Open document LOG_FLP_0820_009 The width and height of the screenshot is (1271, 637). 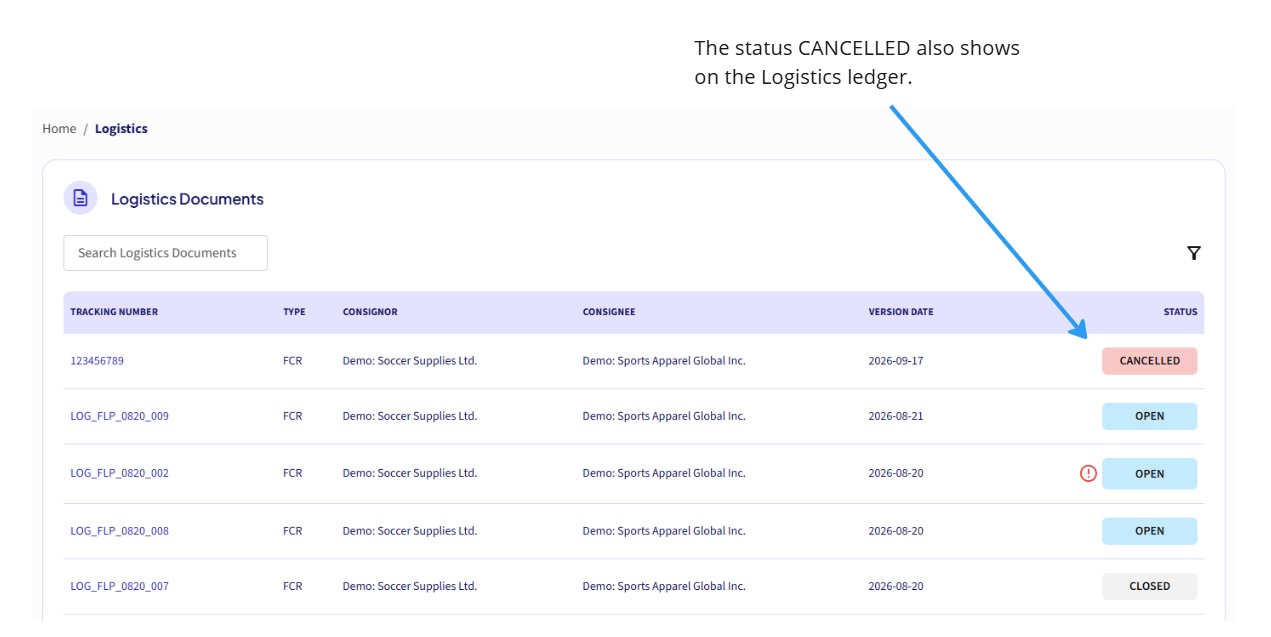pos(119,416)
